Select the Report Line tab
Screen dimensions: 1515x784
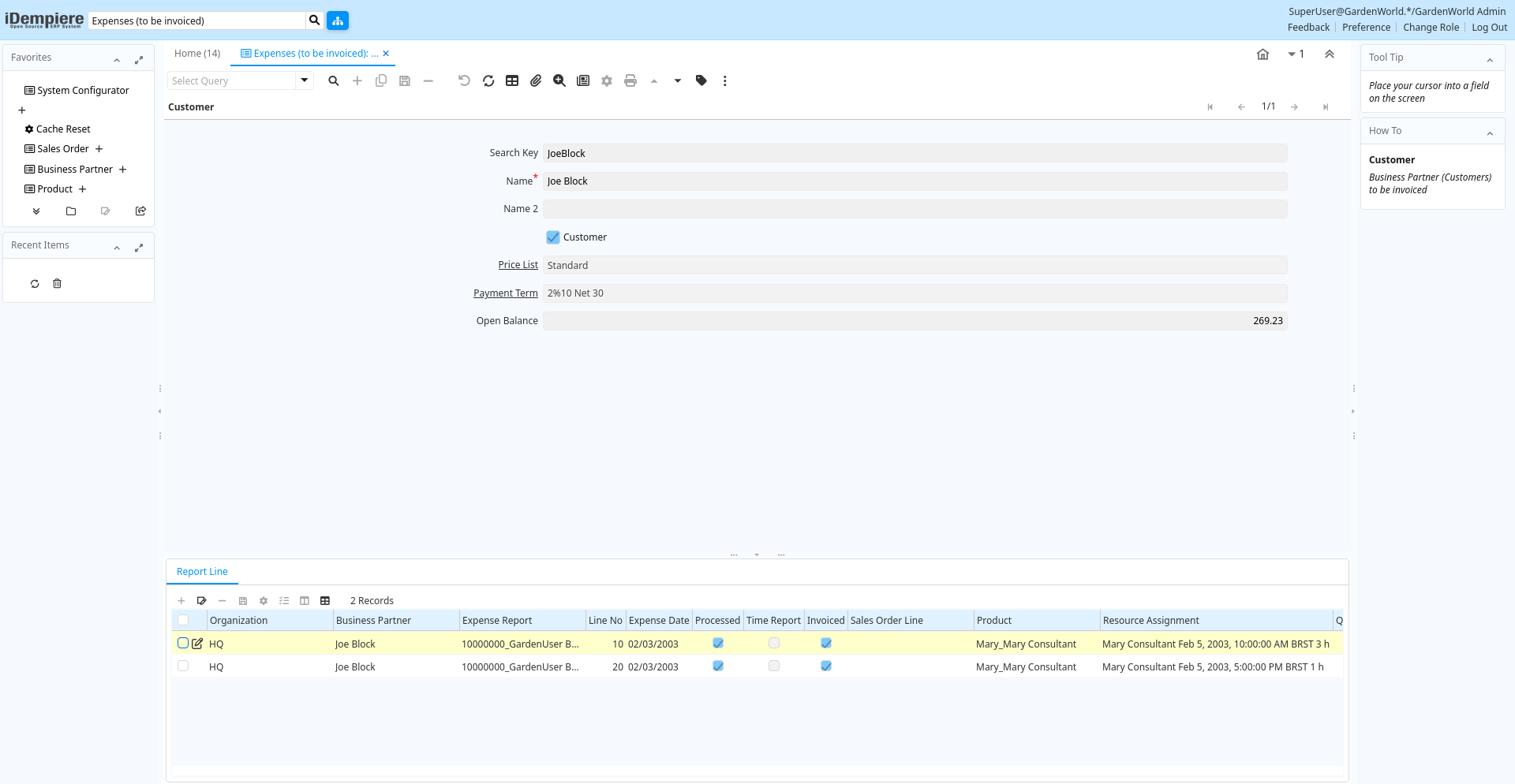202,572
